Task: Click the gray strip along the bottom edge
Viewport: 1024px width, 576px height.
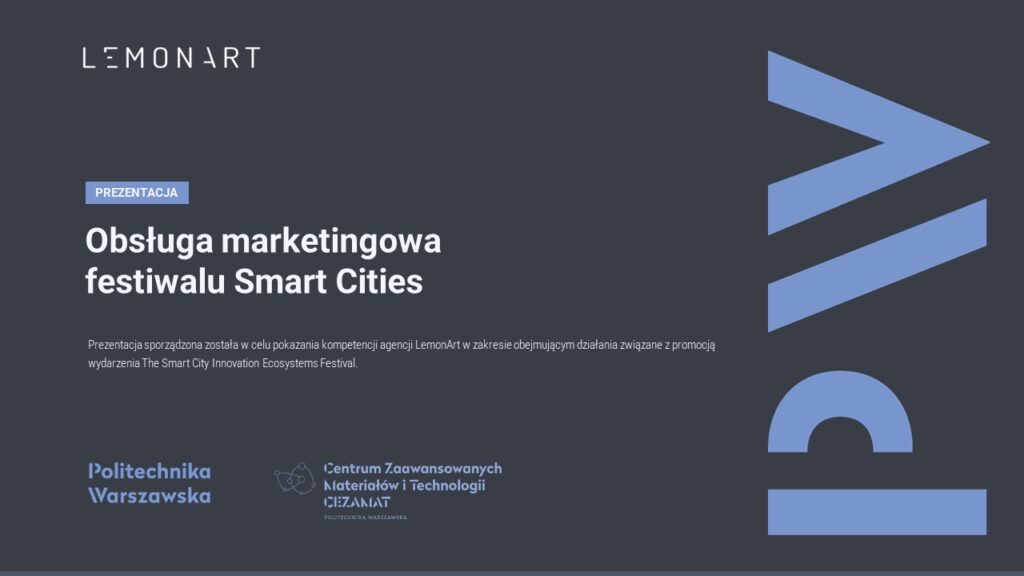Action: pyautogui.click(x=512, y=573)
